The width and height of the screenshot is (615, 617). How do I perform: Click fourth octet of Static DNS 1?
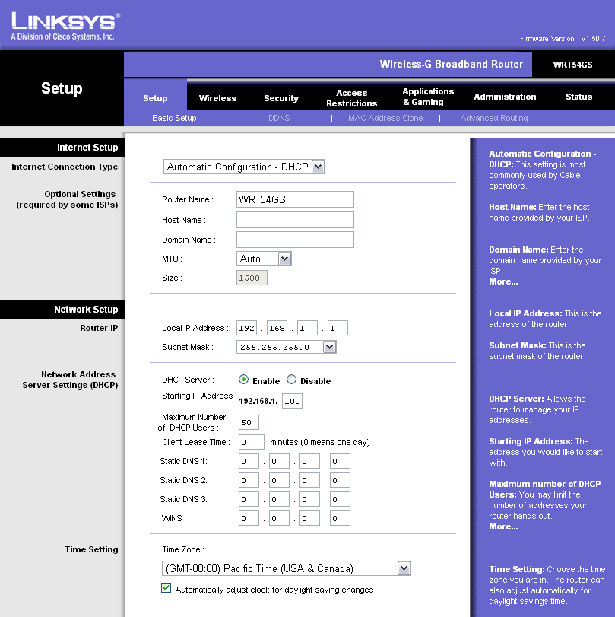340,461
